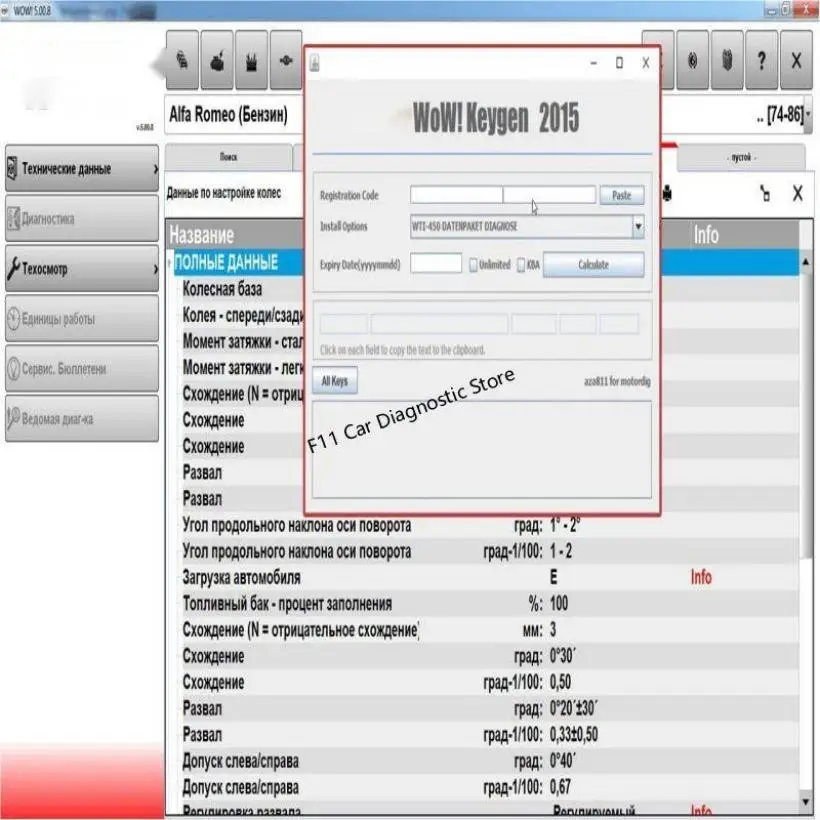Click the value 0°30' cell

coord(562,656)
